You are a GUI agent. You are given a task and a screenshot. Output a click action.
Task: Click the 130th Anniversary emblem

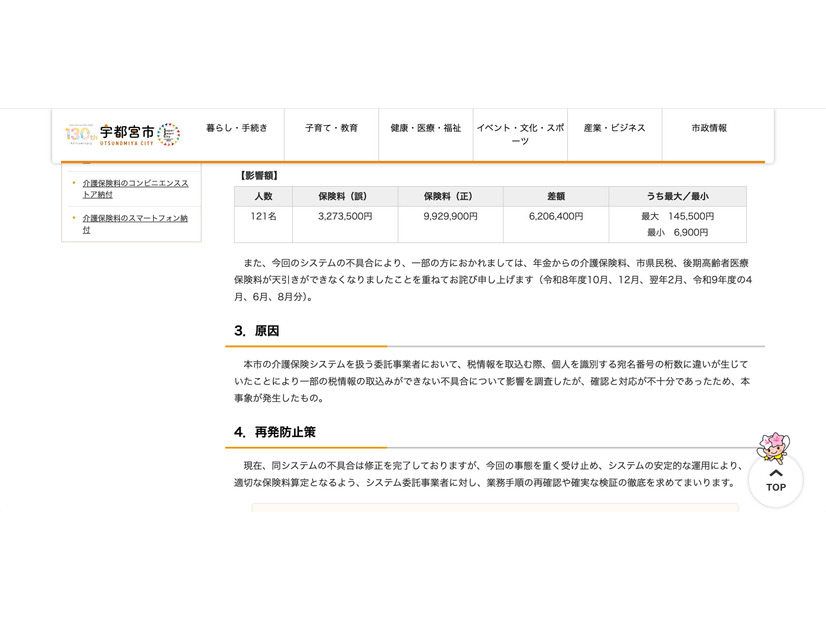coord(81,135)
